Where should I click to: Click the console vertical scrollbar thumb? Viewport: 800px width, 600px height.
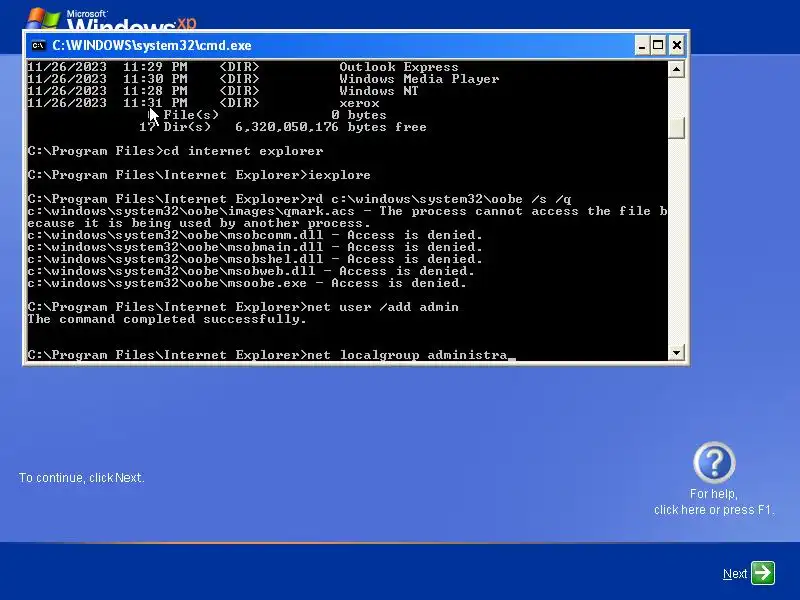click(676, 128)
